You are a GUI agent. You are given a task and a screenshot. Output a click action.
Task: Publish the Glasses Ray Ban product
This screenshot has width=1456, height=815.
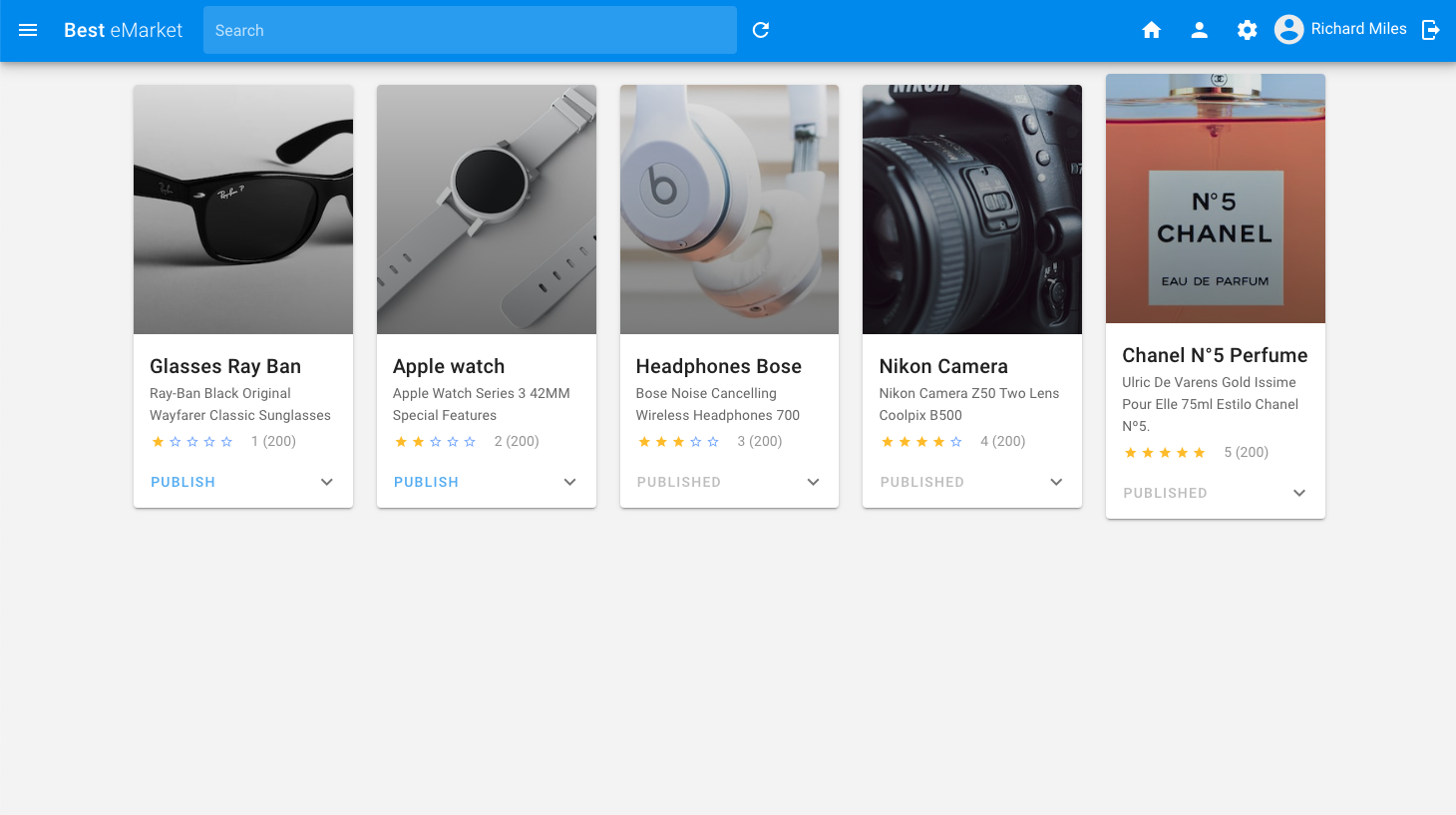click(183, 482)
